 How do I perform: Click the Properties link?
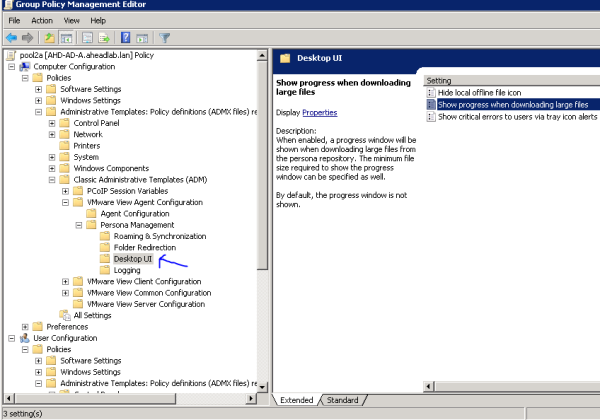(x=319, y=113)
